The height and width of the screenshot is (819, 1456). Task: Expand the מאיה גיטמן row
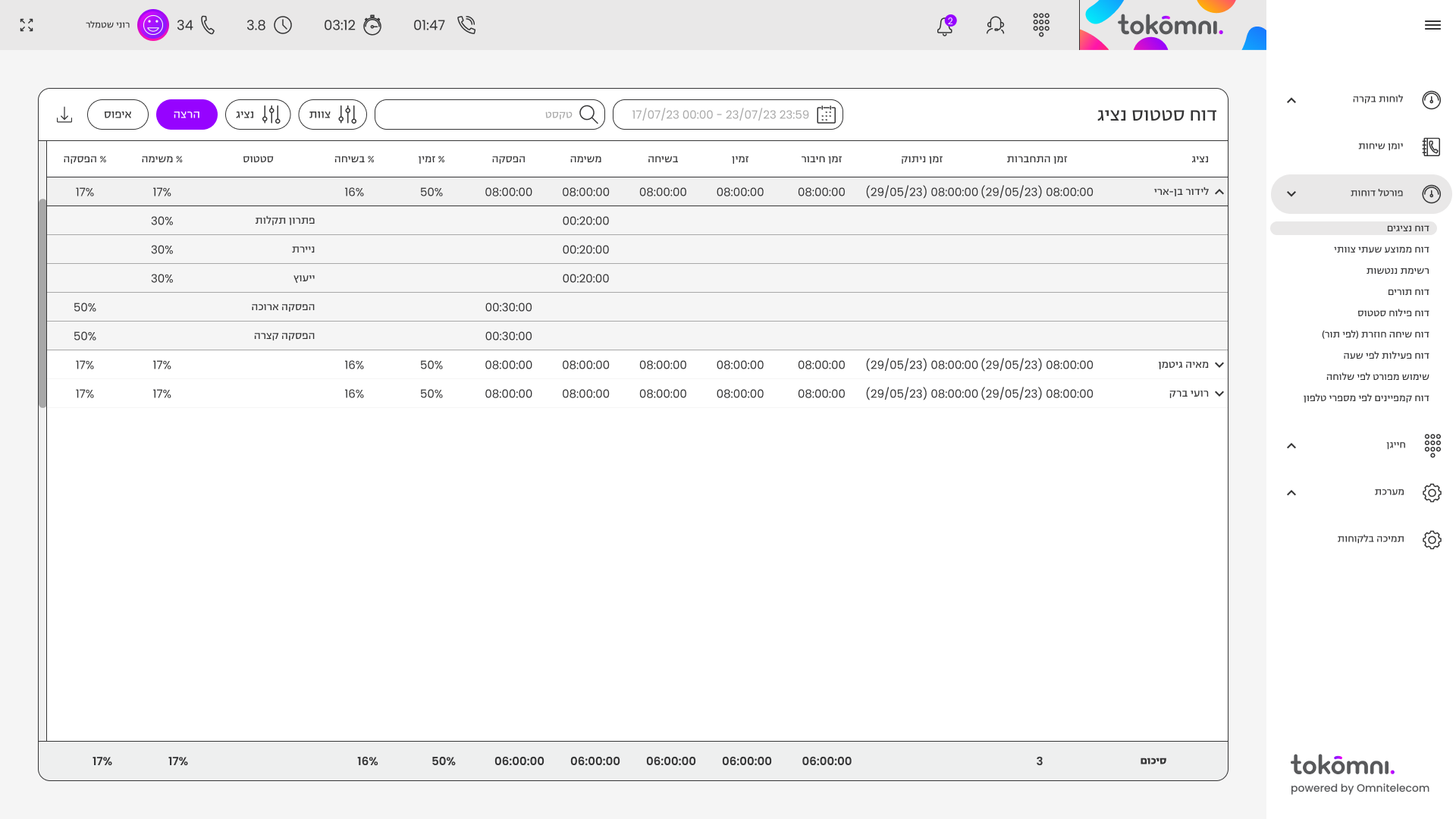(x=1219, y=365)
